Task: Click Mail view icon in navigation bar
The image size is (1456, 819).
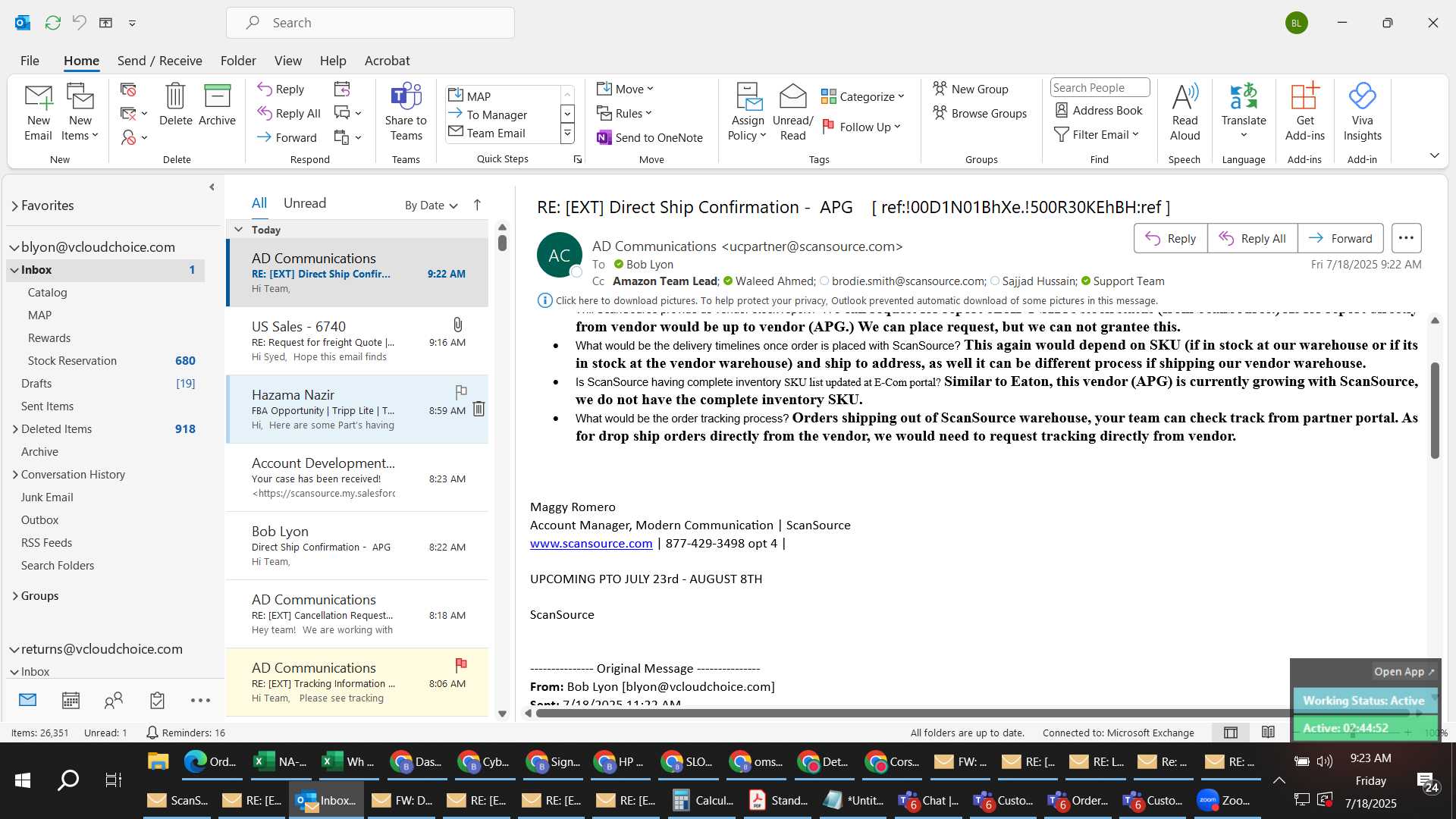Action: pyautogui.click(x=27, y=700)
